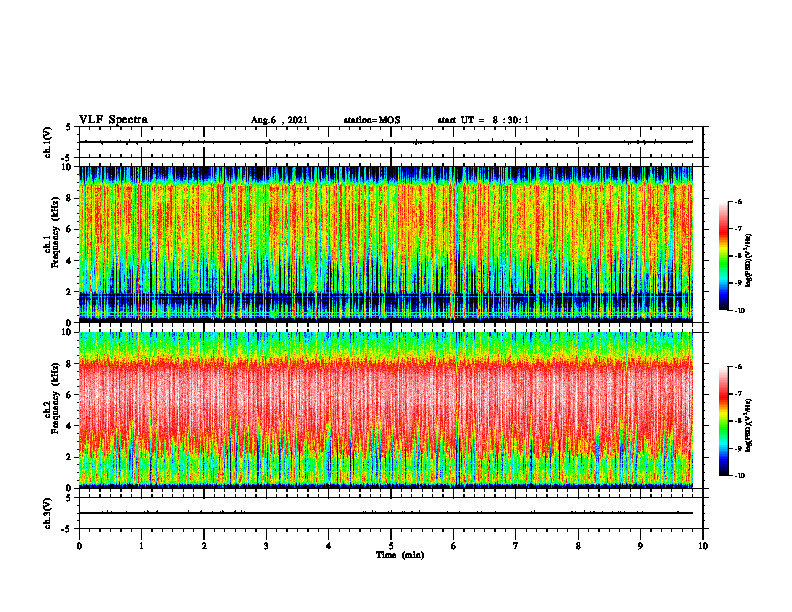Click time axis tick label "4"
This screenshot has width=792, height=612.
329,546
